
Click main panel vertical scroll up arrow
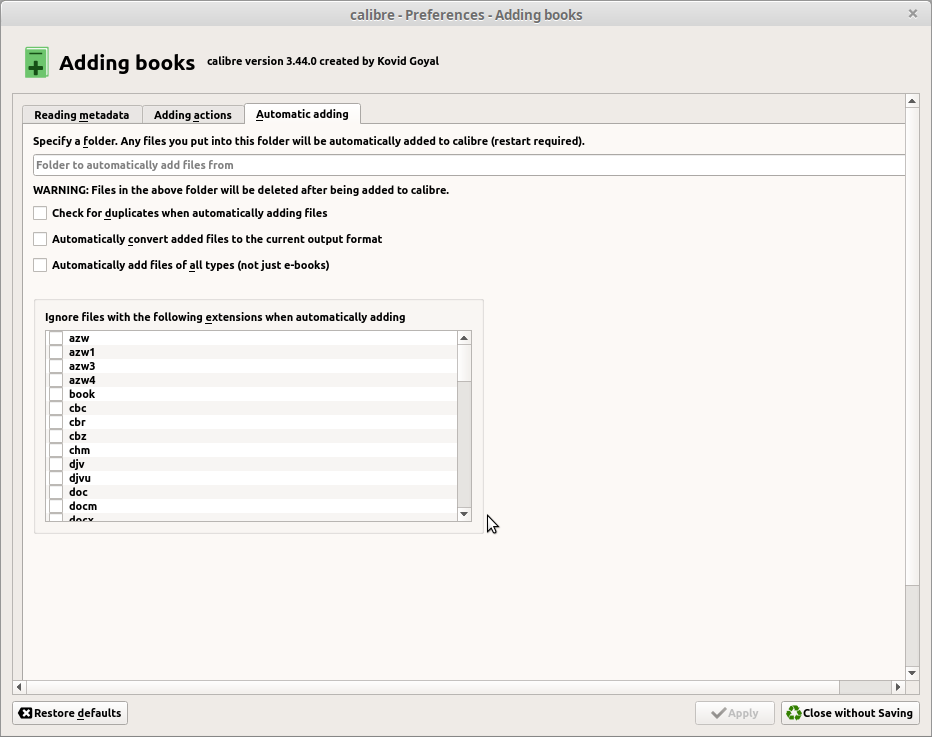(x=912, y=101)
